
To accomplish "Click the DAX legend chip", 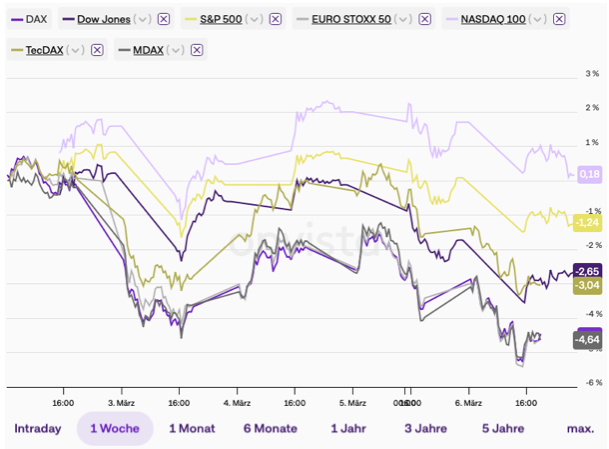I will pyautogui.click(x=28, y=19).
